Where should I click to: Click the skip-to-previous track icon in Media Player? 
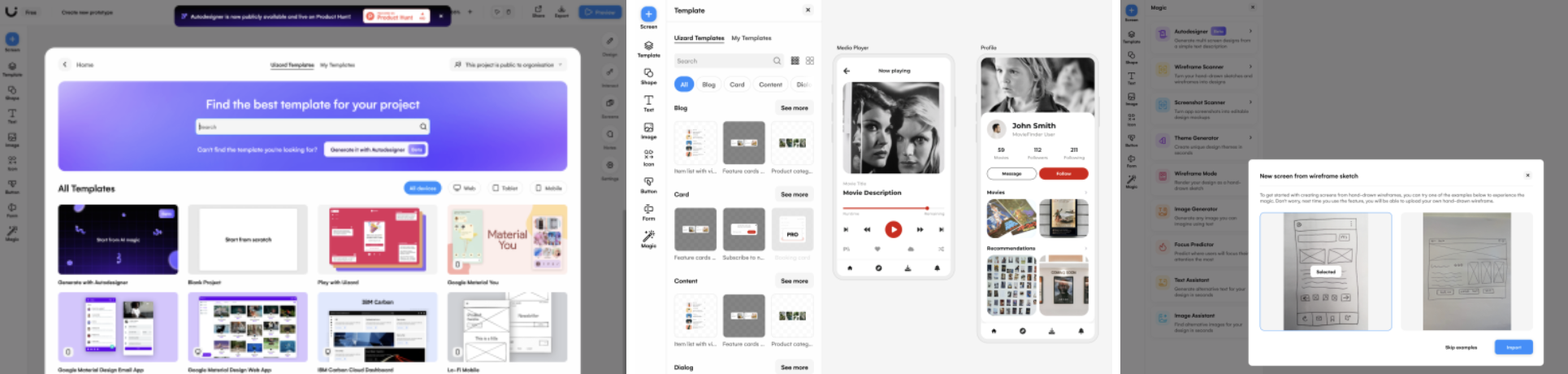(x=846, y=229)
